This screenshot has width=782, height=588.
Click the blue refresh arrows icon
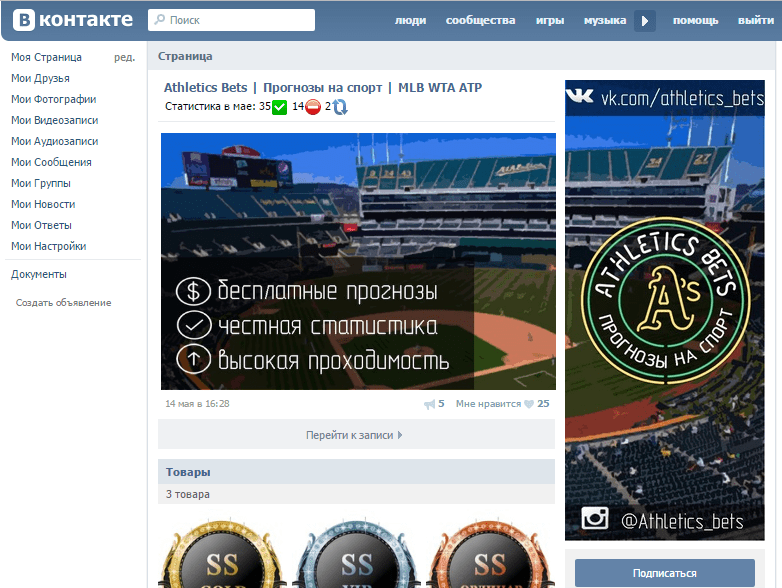(340, 107)
